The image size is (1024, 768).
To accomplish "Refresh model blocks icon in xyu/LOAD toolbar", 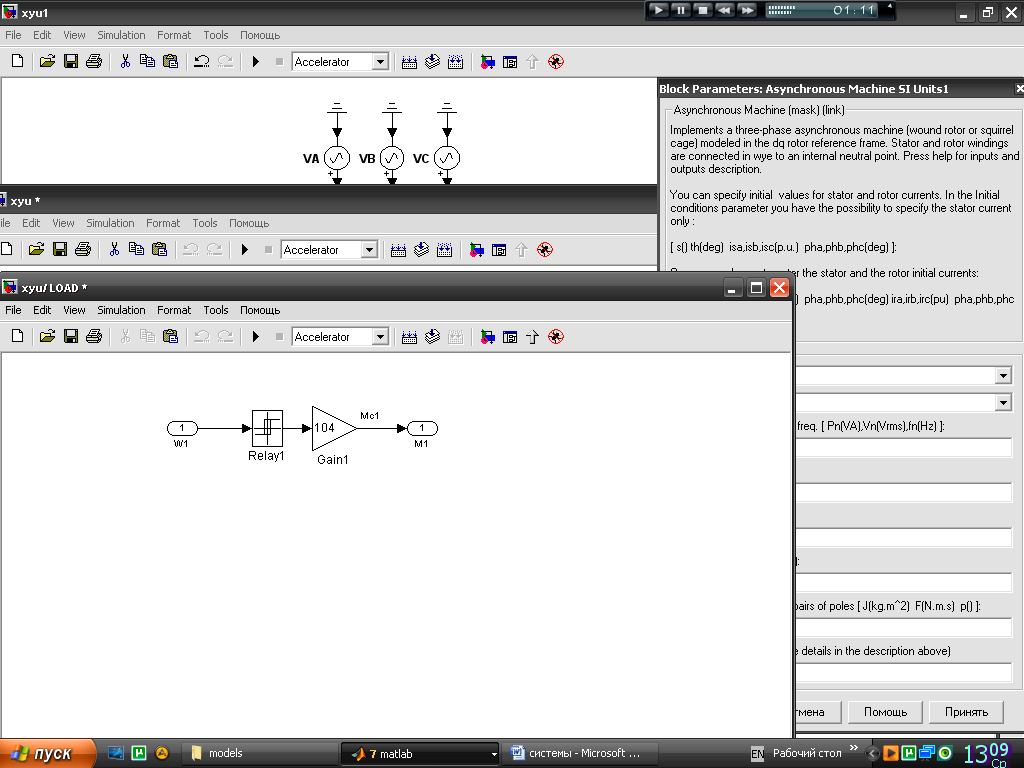I will click(x=432, y=336).
